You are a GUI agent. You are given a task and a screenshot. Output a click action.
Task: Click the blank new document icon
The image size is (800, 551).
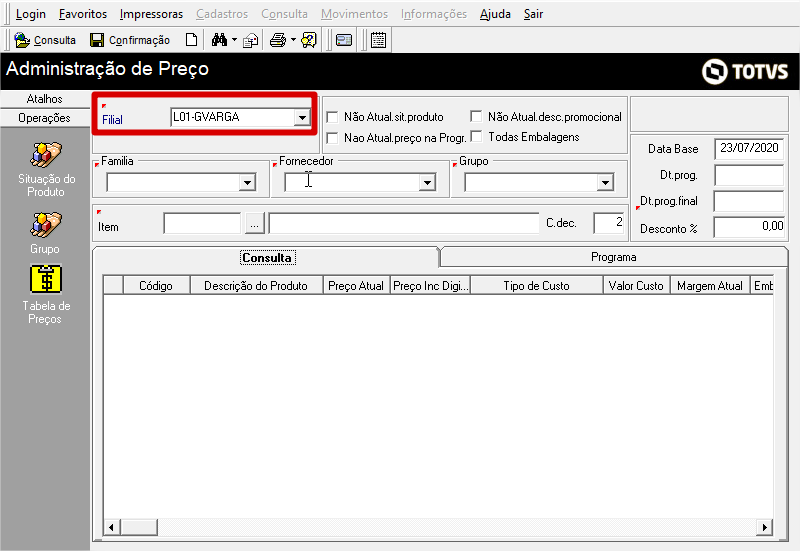pyautogui.click(x=191, y=40)
